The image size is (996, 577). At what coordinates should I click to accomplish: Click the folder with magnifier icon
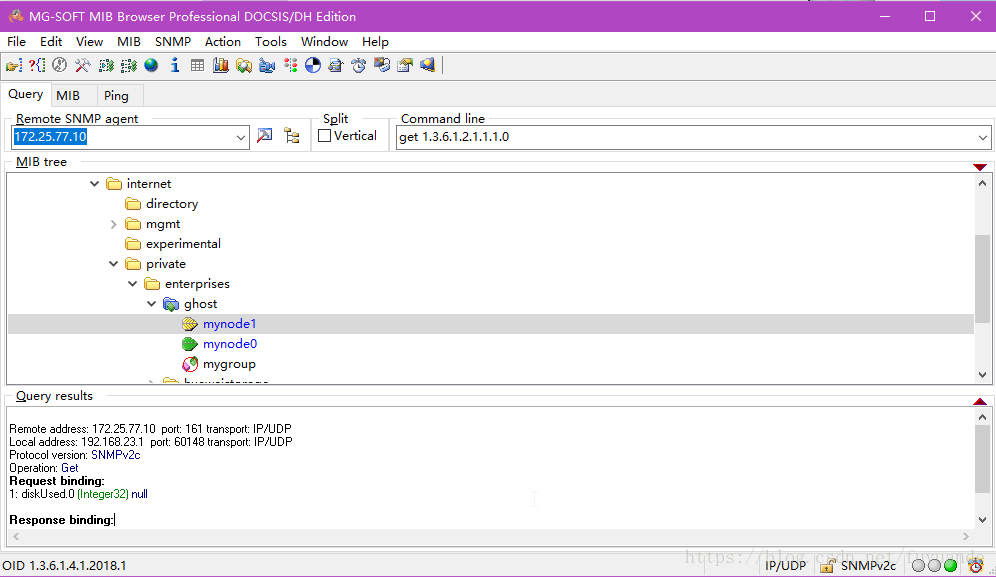coord(244,65)
